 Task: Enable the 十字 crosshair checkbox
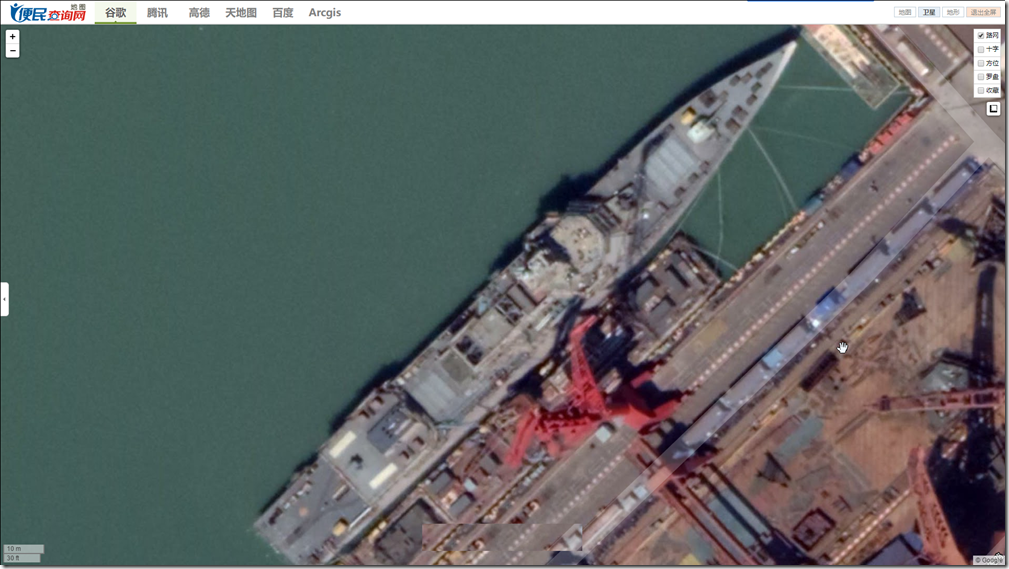981,49
